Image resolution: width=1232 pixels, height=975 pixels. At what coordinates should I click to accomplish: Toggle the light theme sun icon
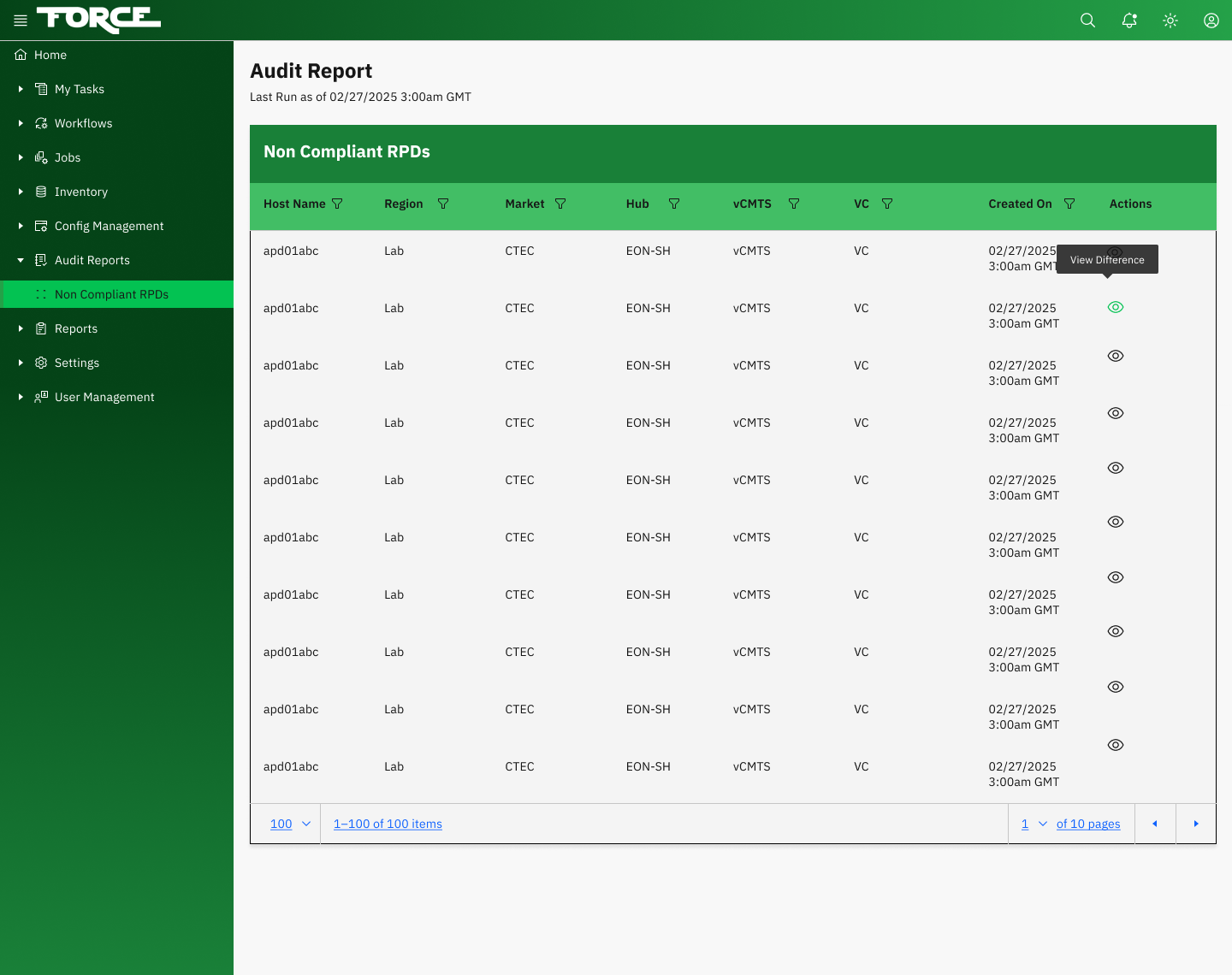coord(1170,21)
